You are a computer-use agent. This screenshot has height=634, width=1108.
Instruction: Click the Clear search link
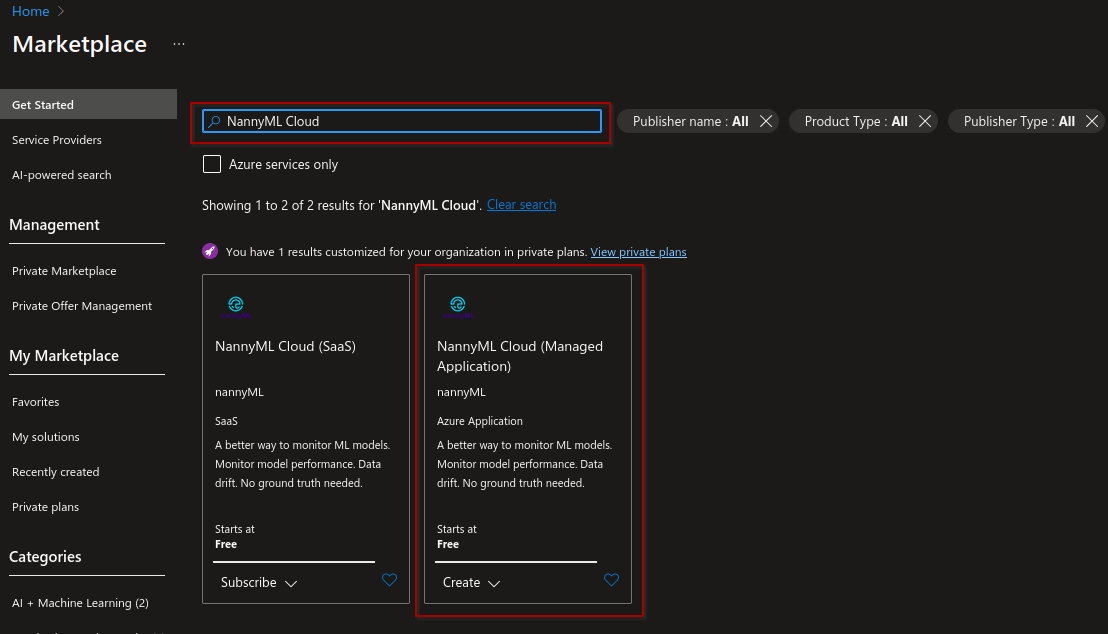(x=521, y=205)
